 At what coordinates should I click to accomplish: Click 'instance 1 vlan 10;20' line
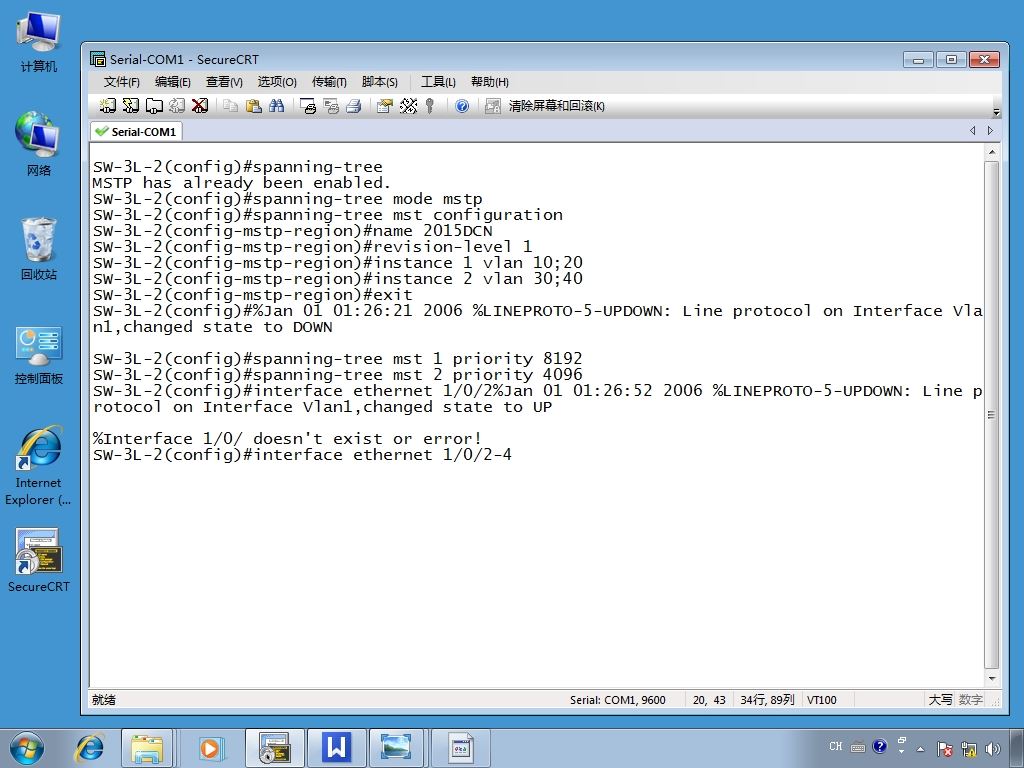(x=338, y=263)
